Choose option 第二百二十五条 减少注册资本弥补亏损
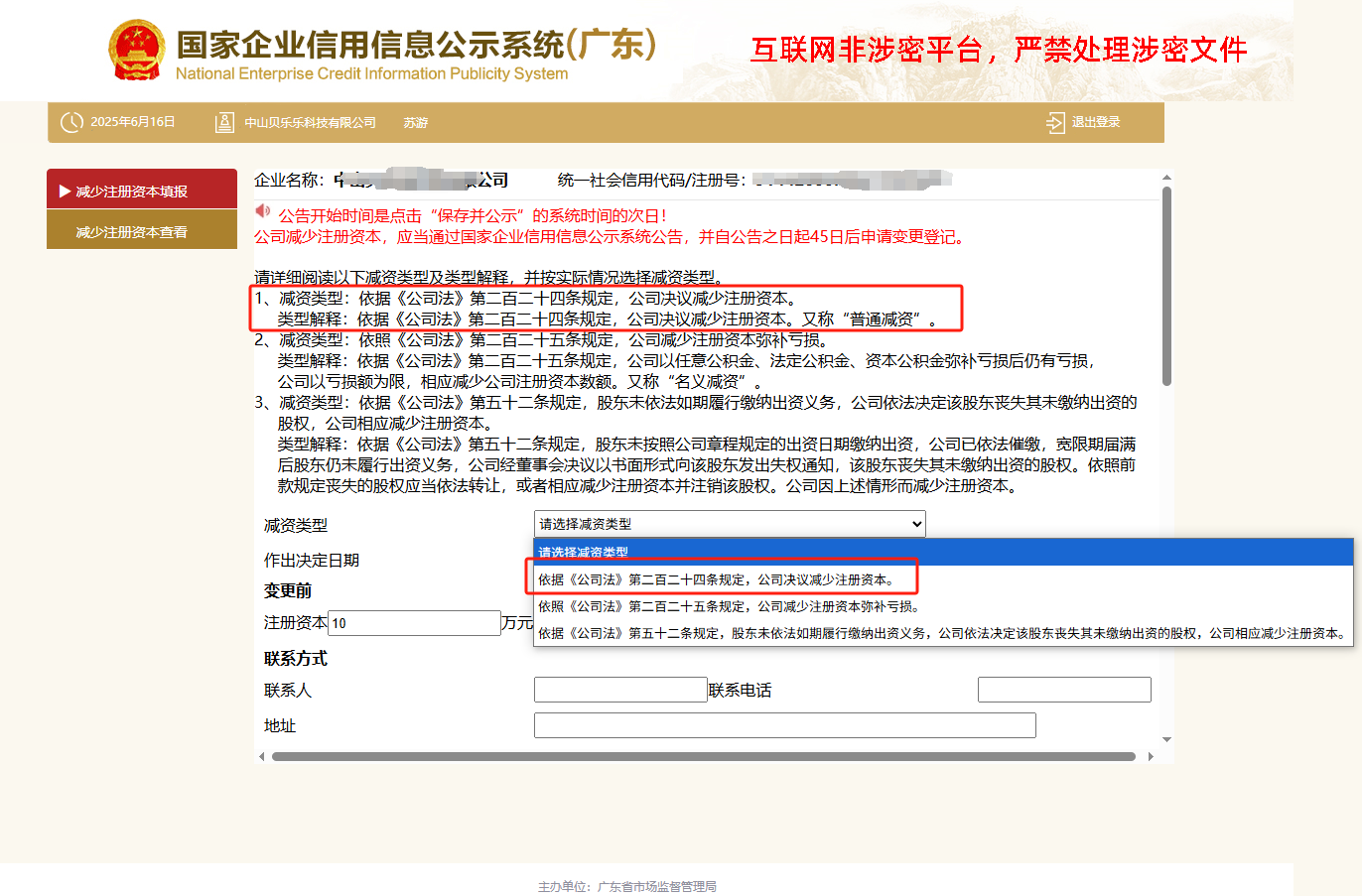The height and width of the screenshot is (896, 1362). [x=943, y=606]
